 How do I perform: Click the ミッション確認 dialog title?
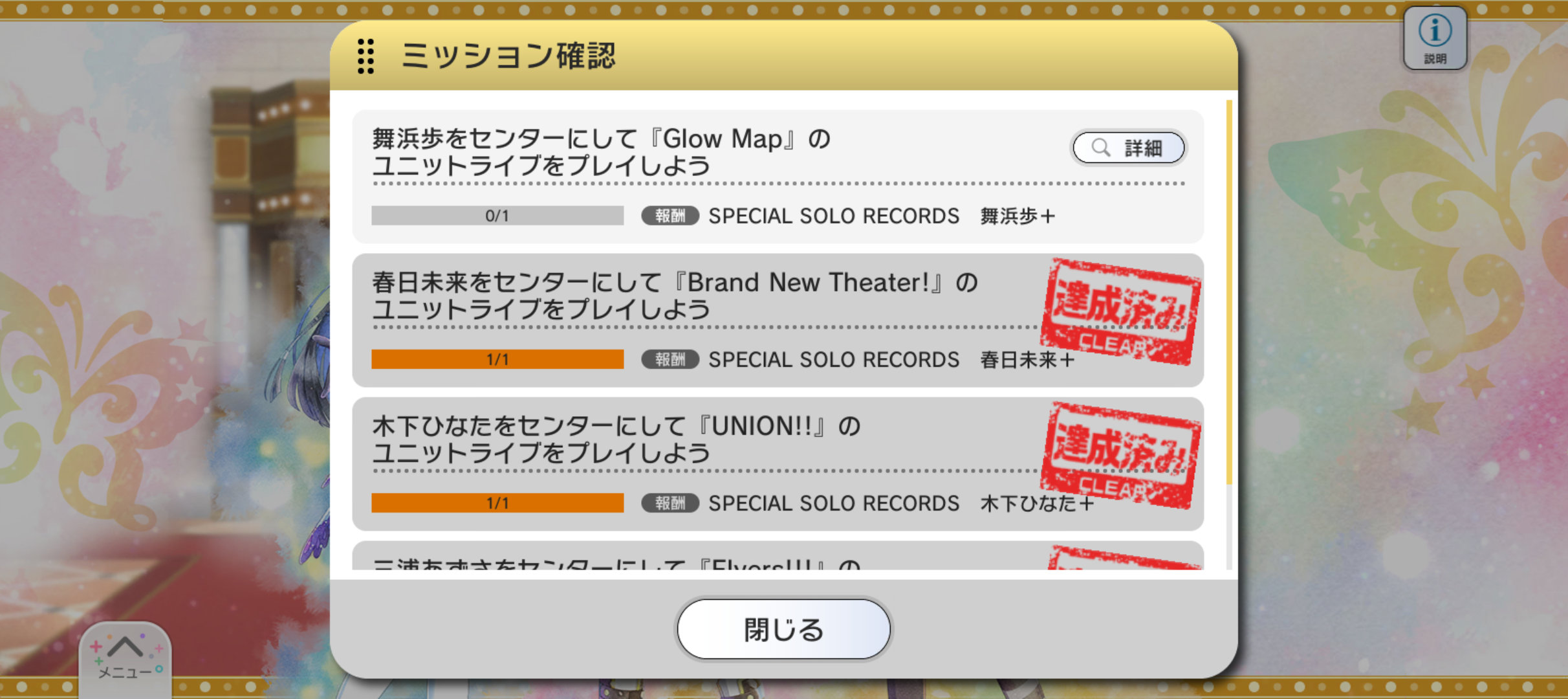tap(508, 56)
